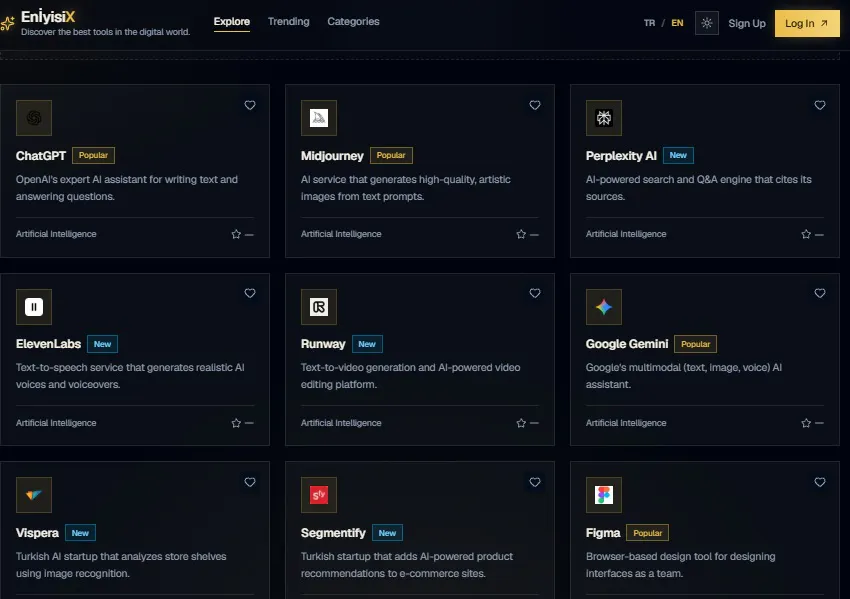Click the New badge on Runway
The image size is (850, 599).
click(367, 344)
